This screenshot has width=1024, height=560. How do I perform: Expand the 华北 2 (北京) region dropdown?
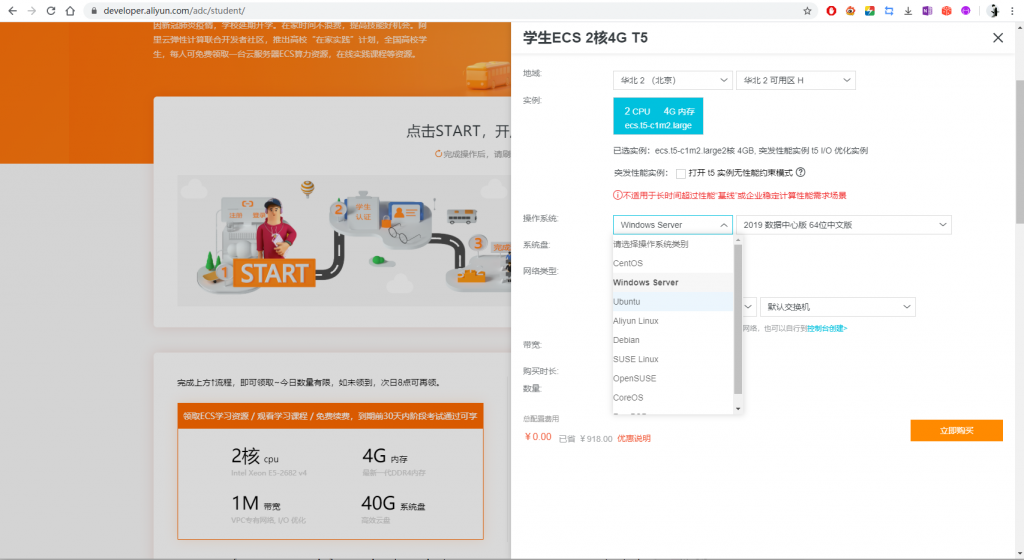[x=673, y=80]
